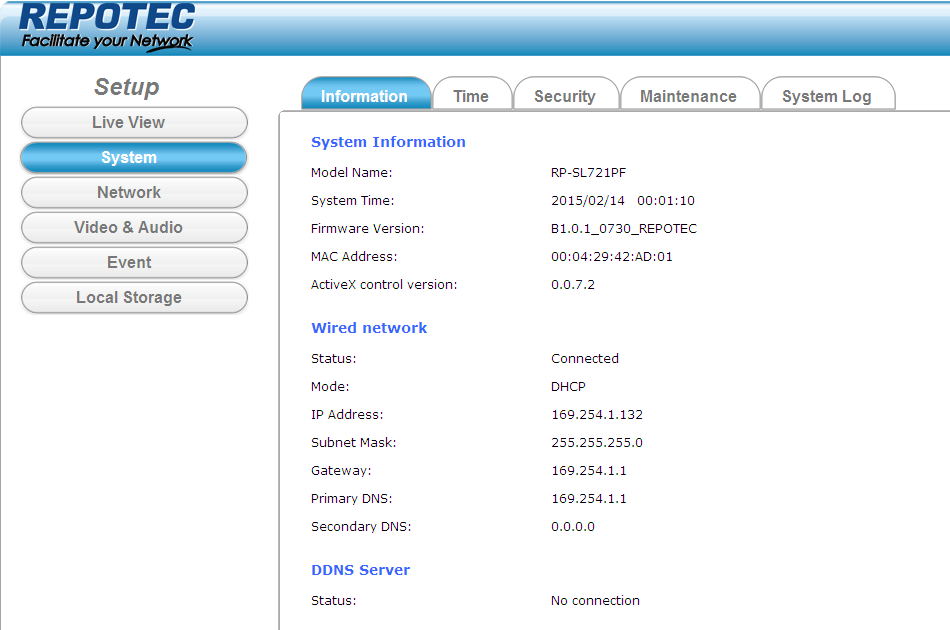Click the System Information section heading
The image size is (950, 630).
[388, 142]
